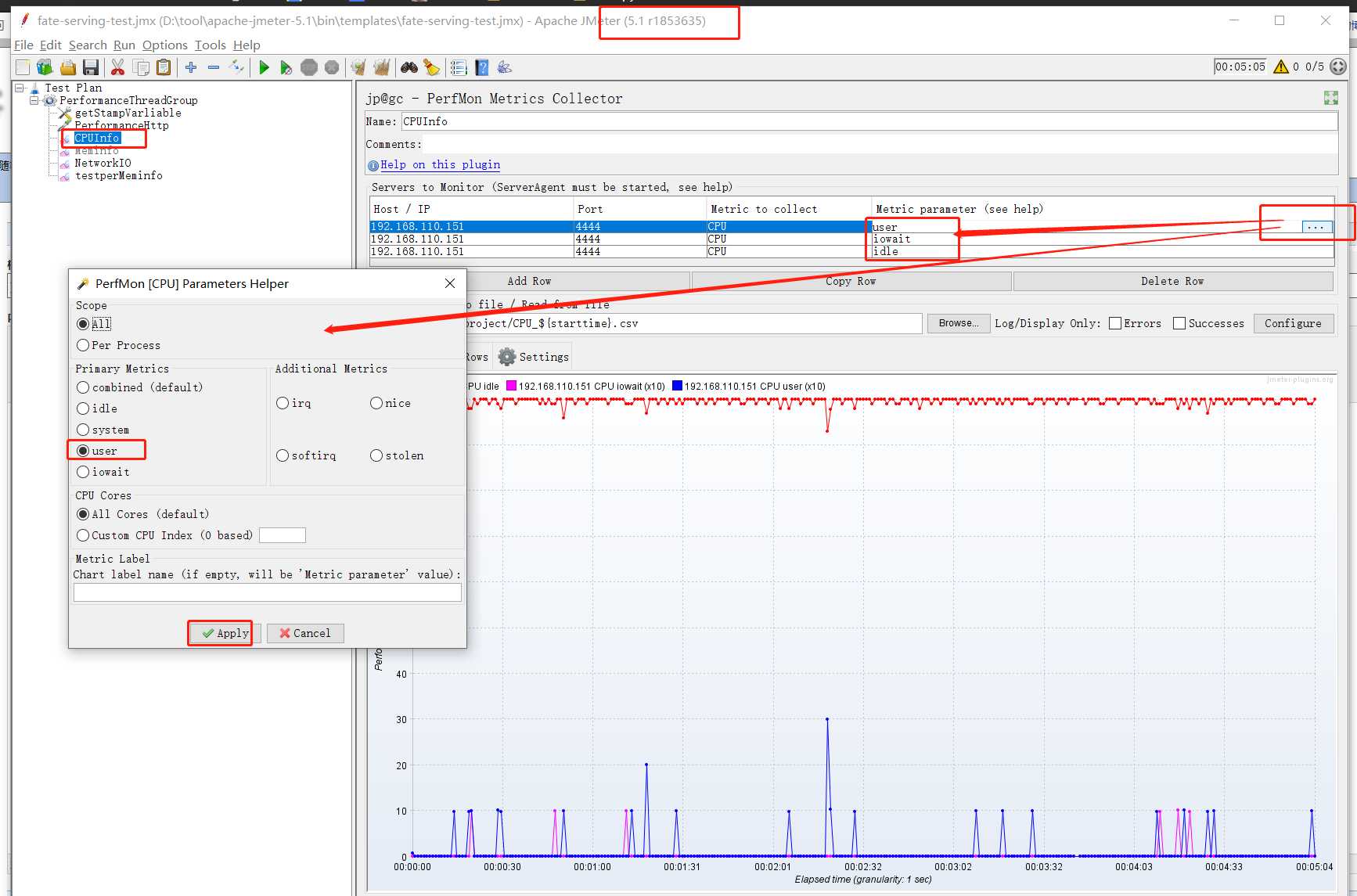Click the Cut scissors icon

pyautogui.click(x=118, y=67)
